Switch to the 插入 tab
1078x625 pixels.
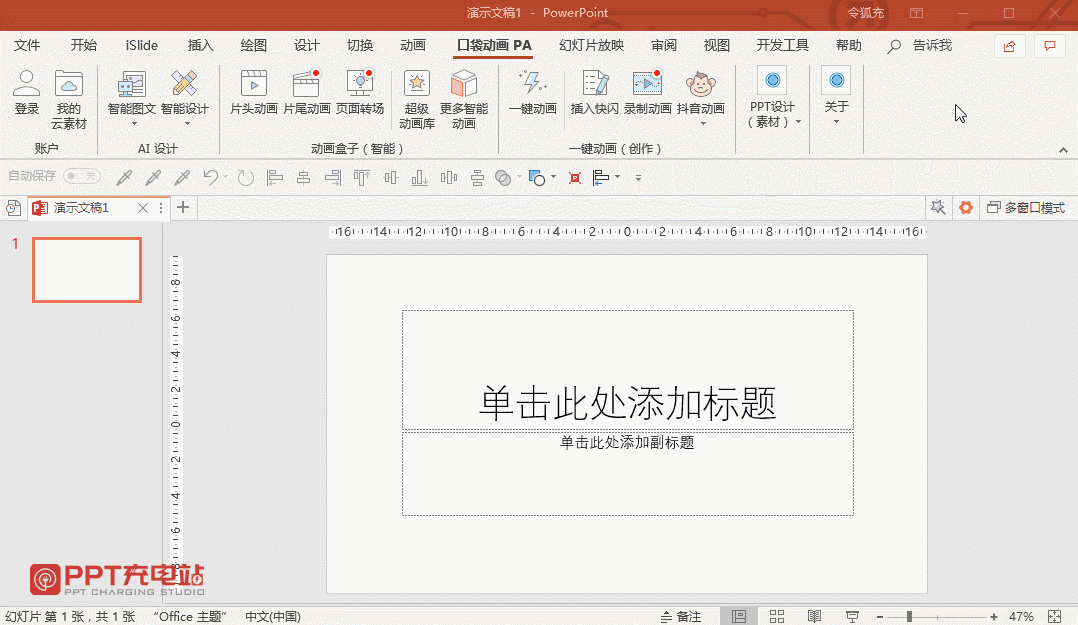[x=200, y=45]
